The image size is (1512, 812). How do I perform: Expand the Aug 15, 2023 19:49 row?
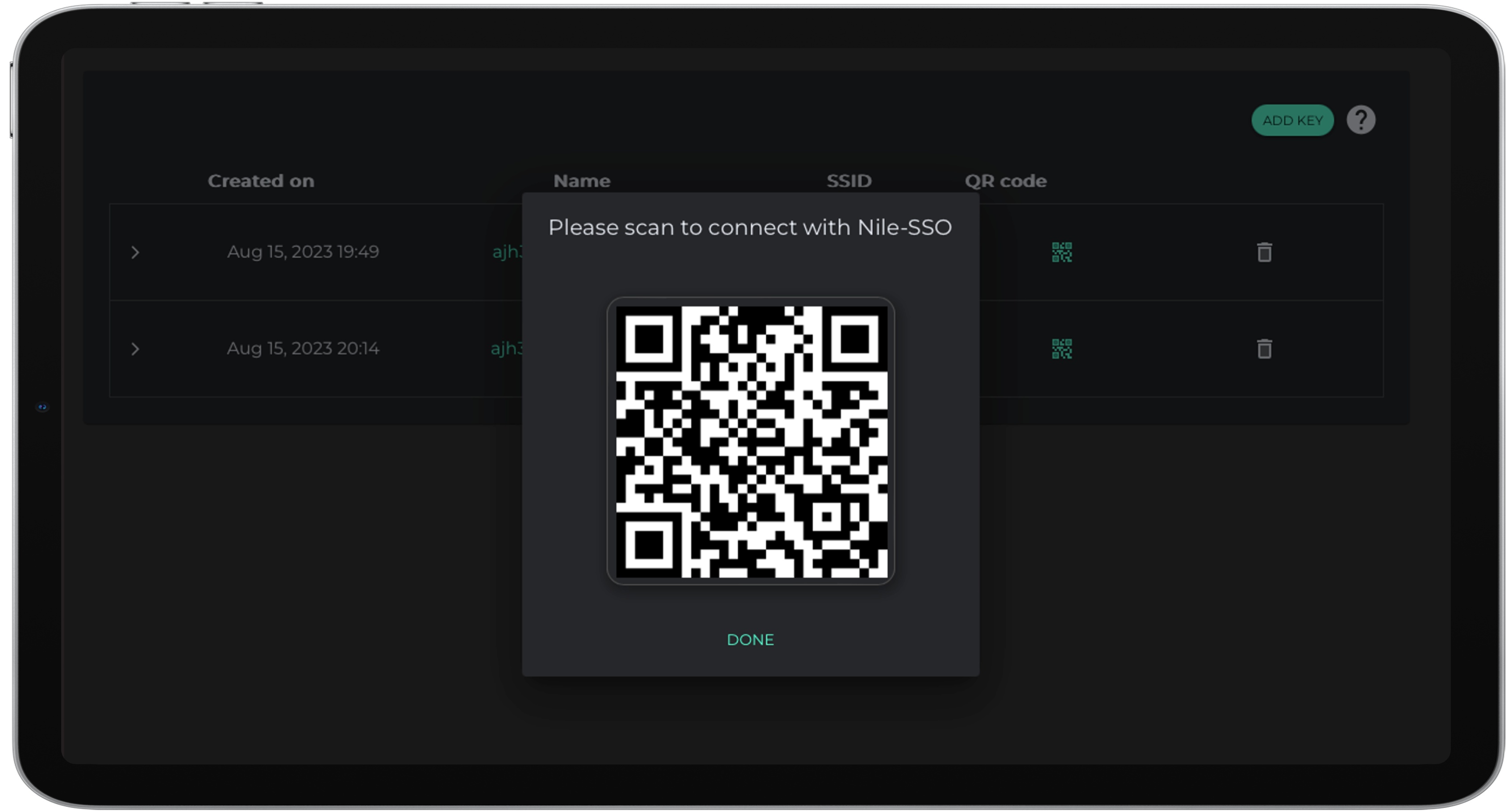click(135, 253)
